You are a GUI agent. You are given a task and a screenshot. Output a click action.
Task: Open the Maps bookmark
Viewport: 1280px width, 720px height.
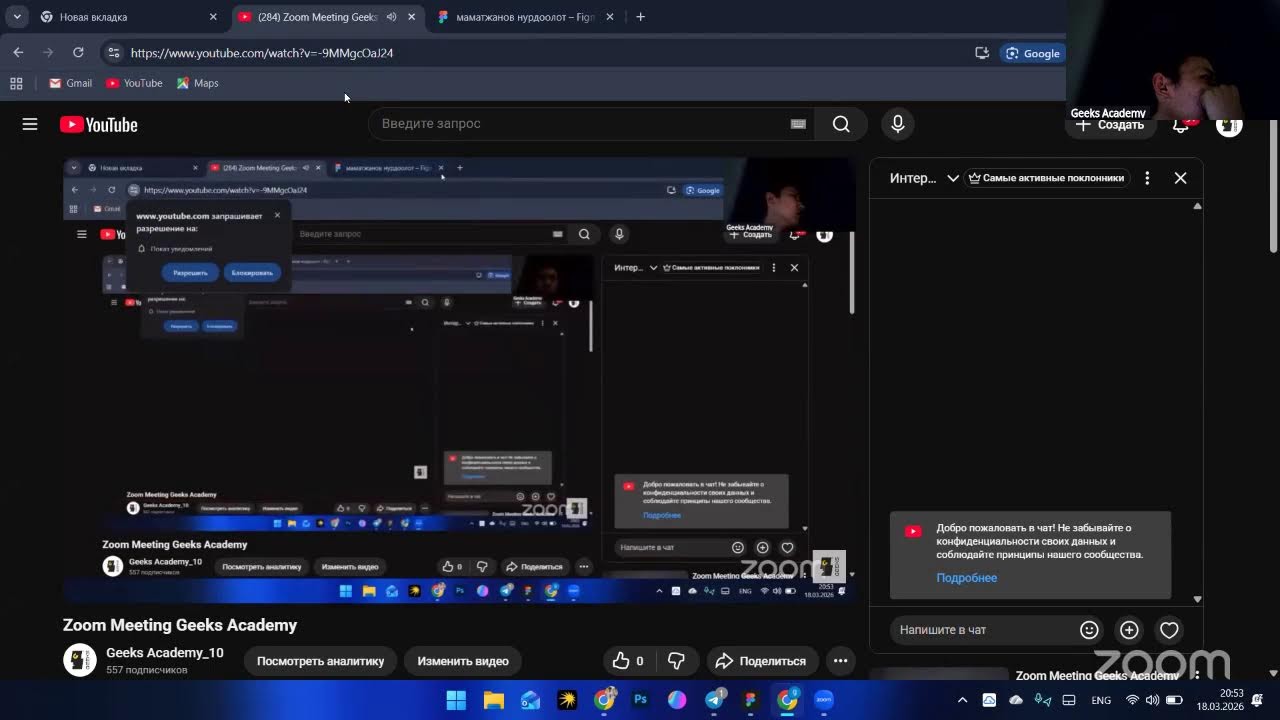coord(197,83)
